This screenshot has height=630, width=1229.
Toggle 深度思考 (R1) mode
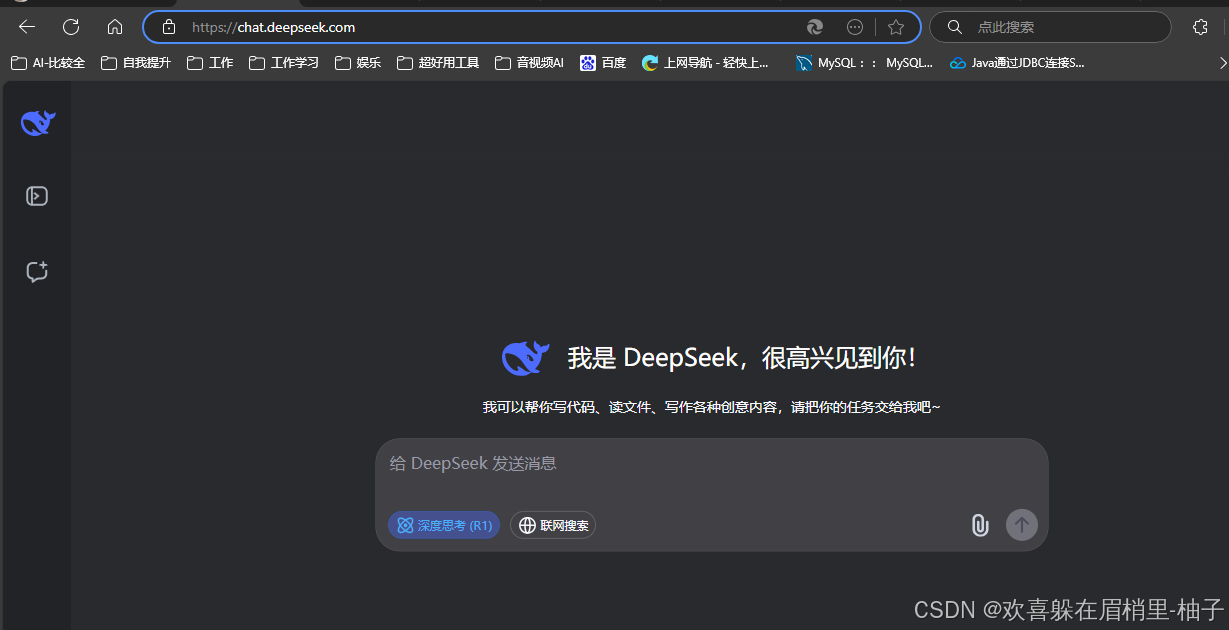pos(443,525)
